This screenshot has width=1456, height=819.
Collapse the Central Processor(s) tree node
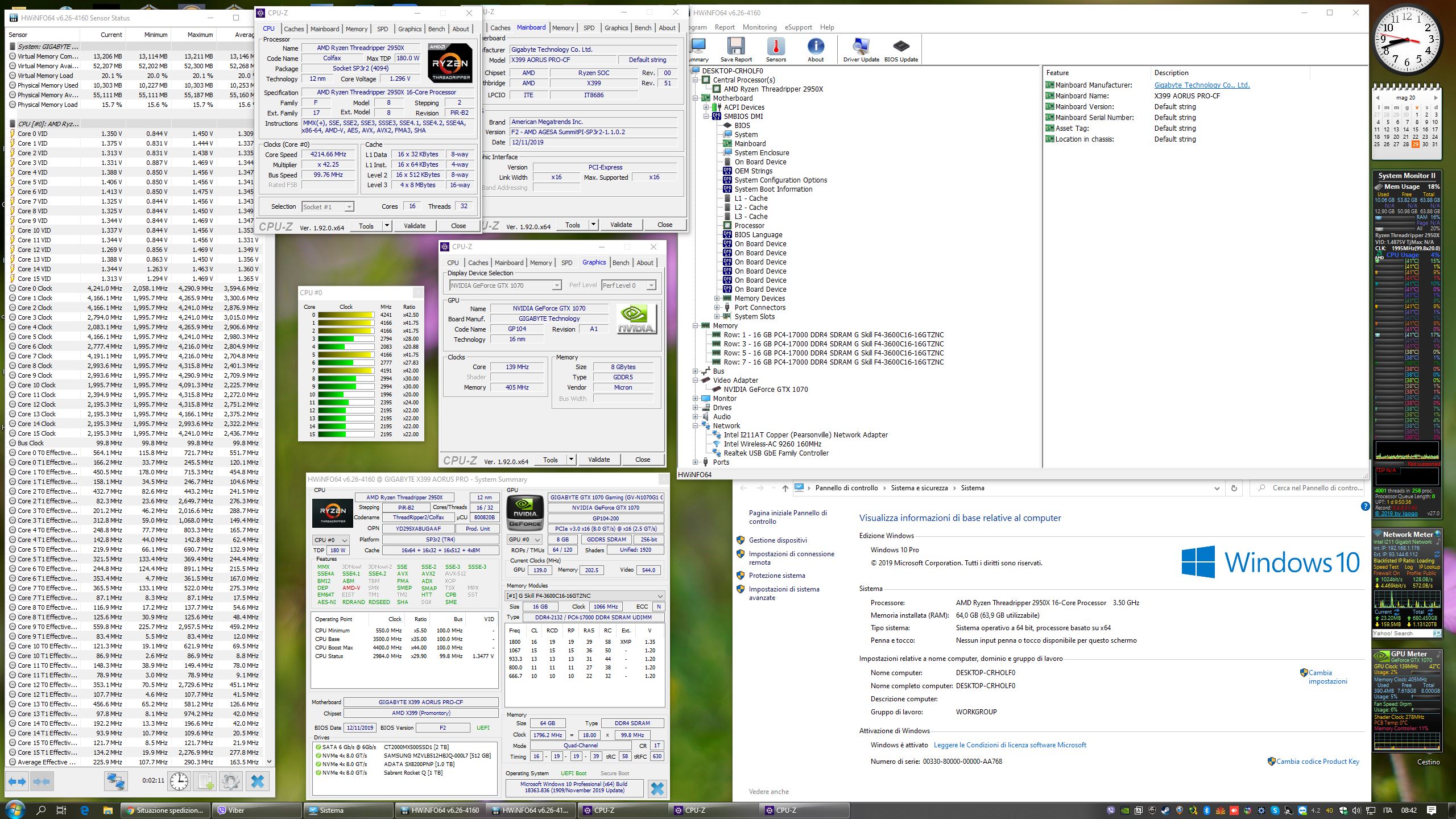pyautogui.click(x=695, y=80)
